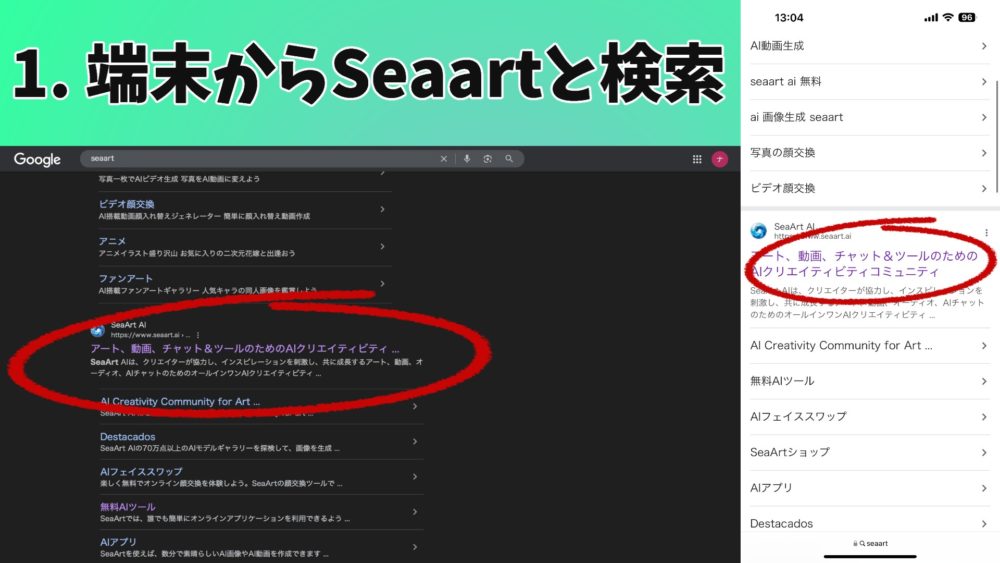Viewport: 1000px width, 563px height.
Task: Tap the phone AIアプリ link
Action: click(771, 488)
